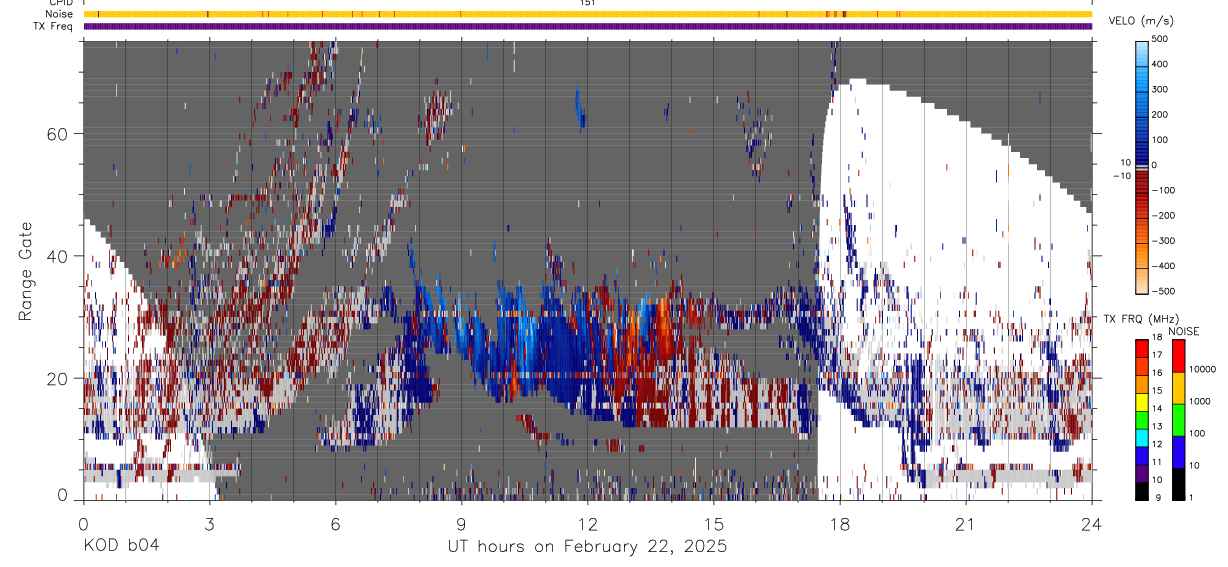1228x567 pixels.
Task: Click the 'TX FRQ (MHz)' legend title
Action: click(x=1140, y=319)
